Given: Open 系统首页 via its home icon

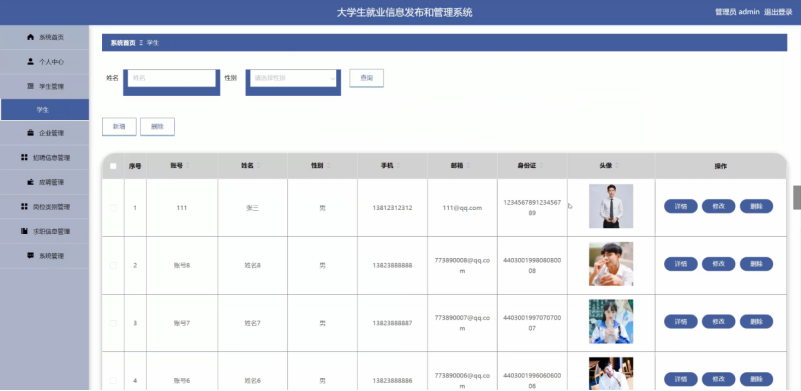Looking at the screenshot, I should click(x=31, y=37).
